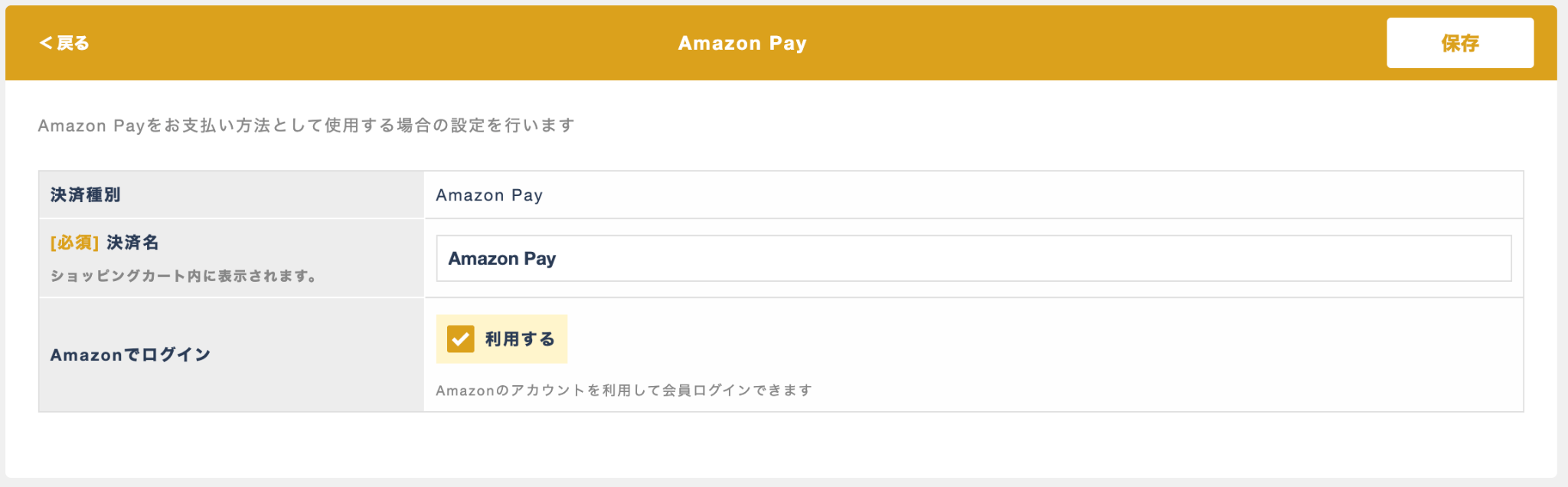Click the Amazon Pay payment type value
Image resolution: width=1568 pixels, height=487 pixels.
[489, 195]
